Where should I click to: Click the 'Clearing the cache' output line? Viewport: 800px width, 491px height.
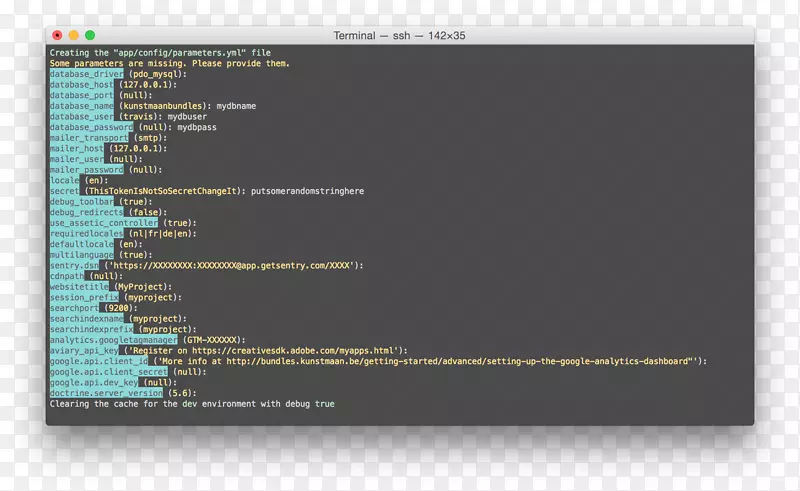pyautogui.click(x=192, y=404)
